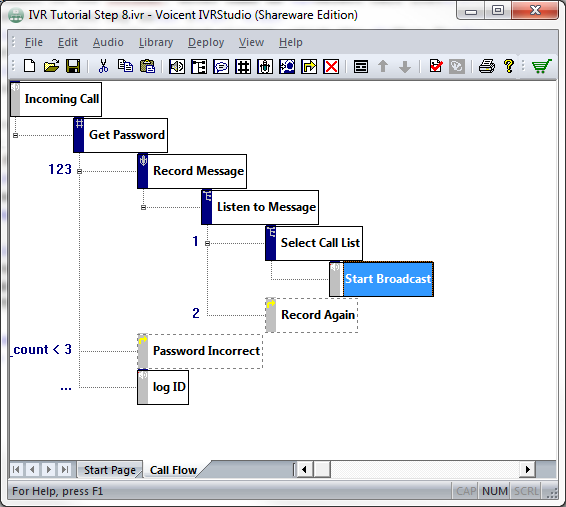Screen dimensions: 566x507
Task: Click the horizontal scrollbar right arrow
Action: pos(528,469)
